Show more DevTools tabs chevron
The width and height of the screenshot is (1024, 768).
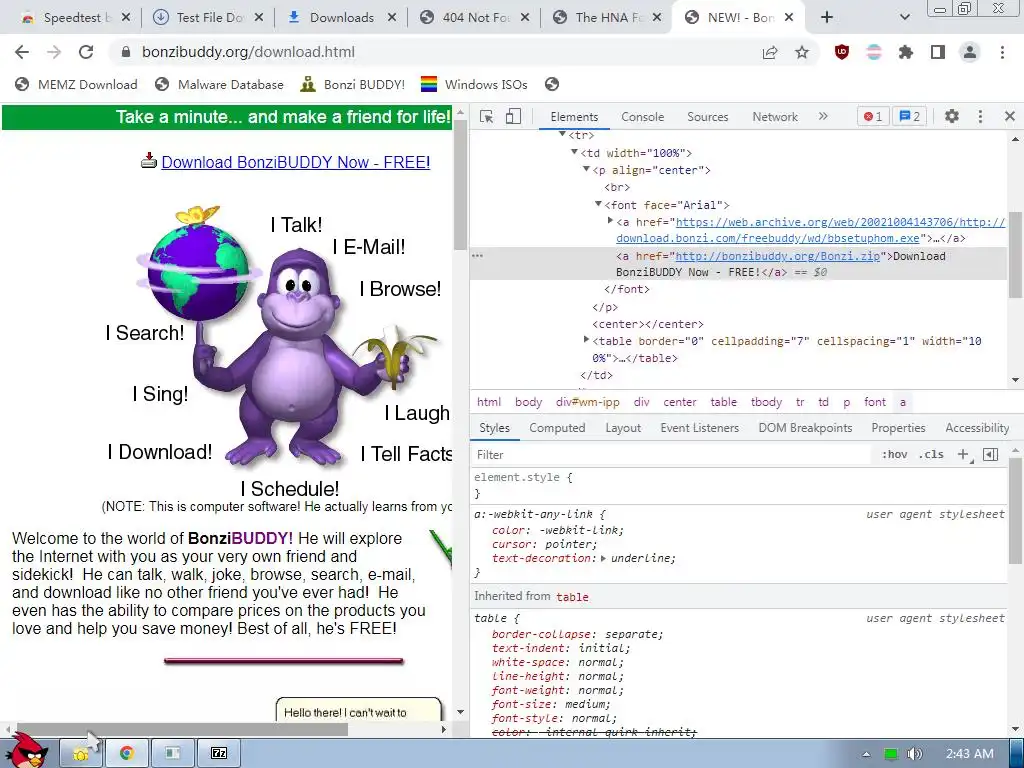click(823, 116)
